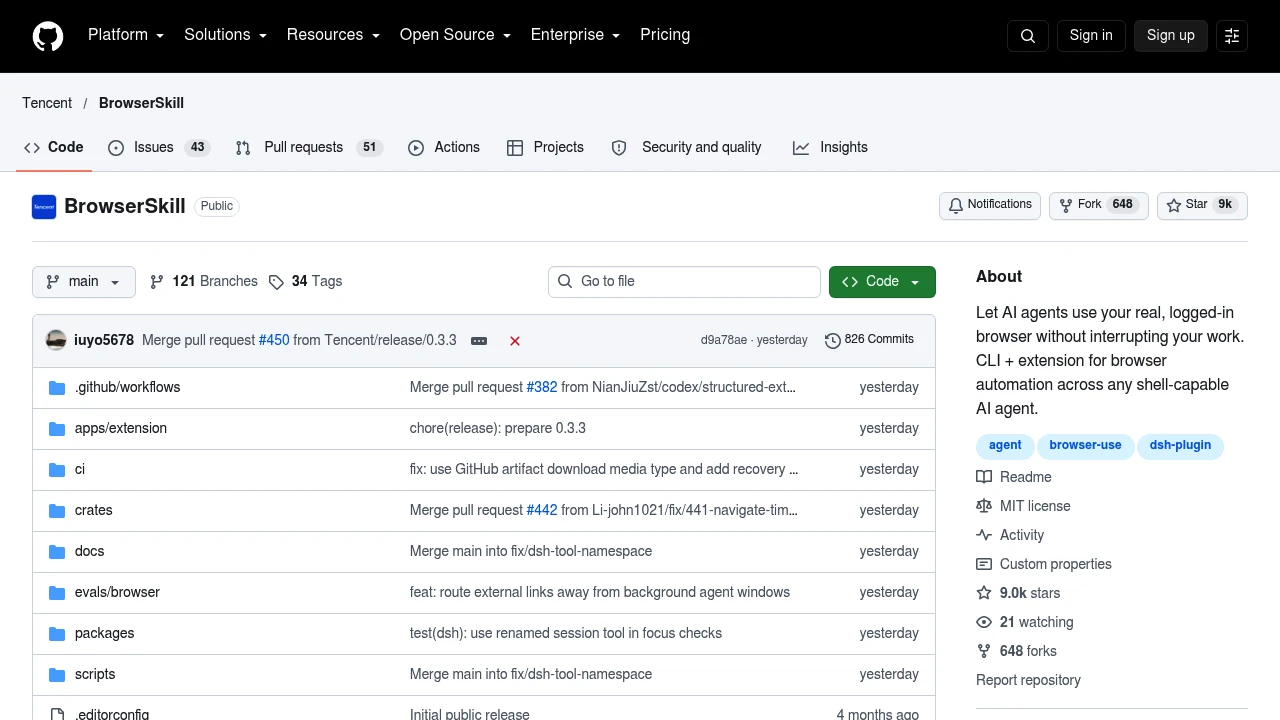This screenshot has width=1280, height=720.
Task: Open the docs folder
Action: [x=90, y=551]
